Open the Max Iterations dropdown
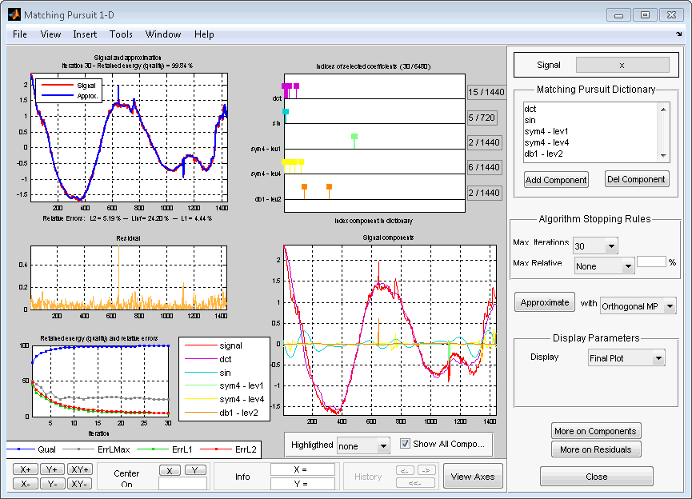692x499 pixels. [598, 245]
